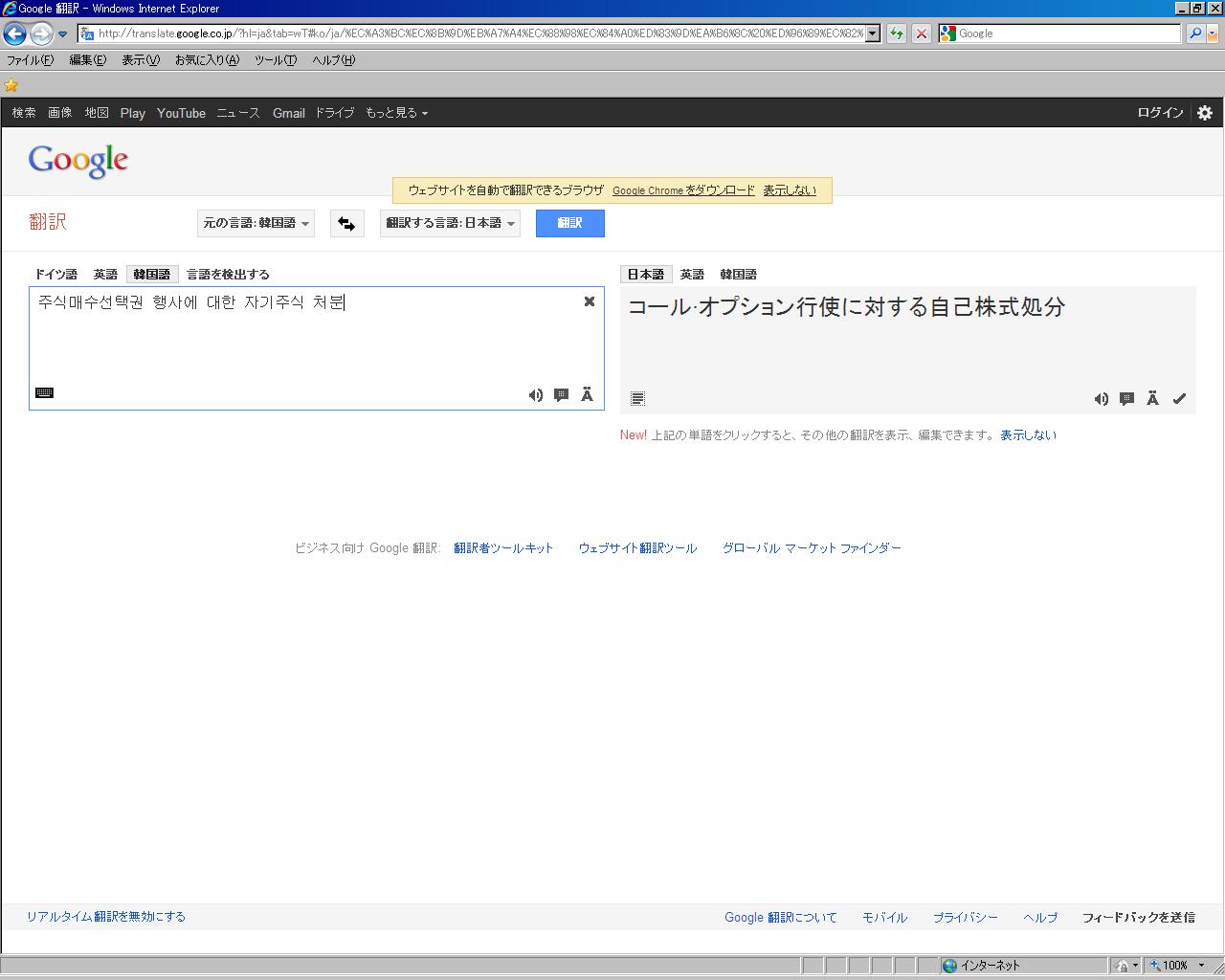Click the select-all icon under translation result

tap(638, 398)
